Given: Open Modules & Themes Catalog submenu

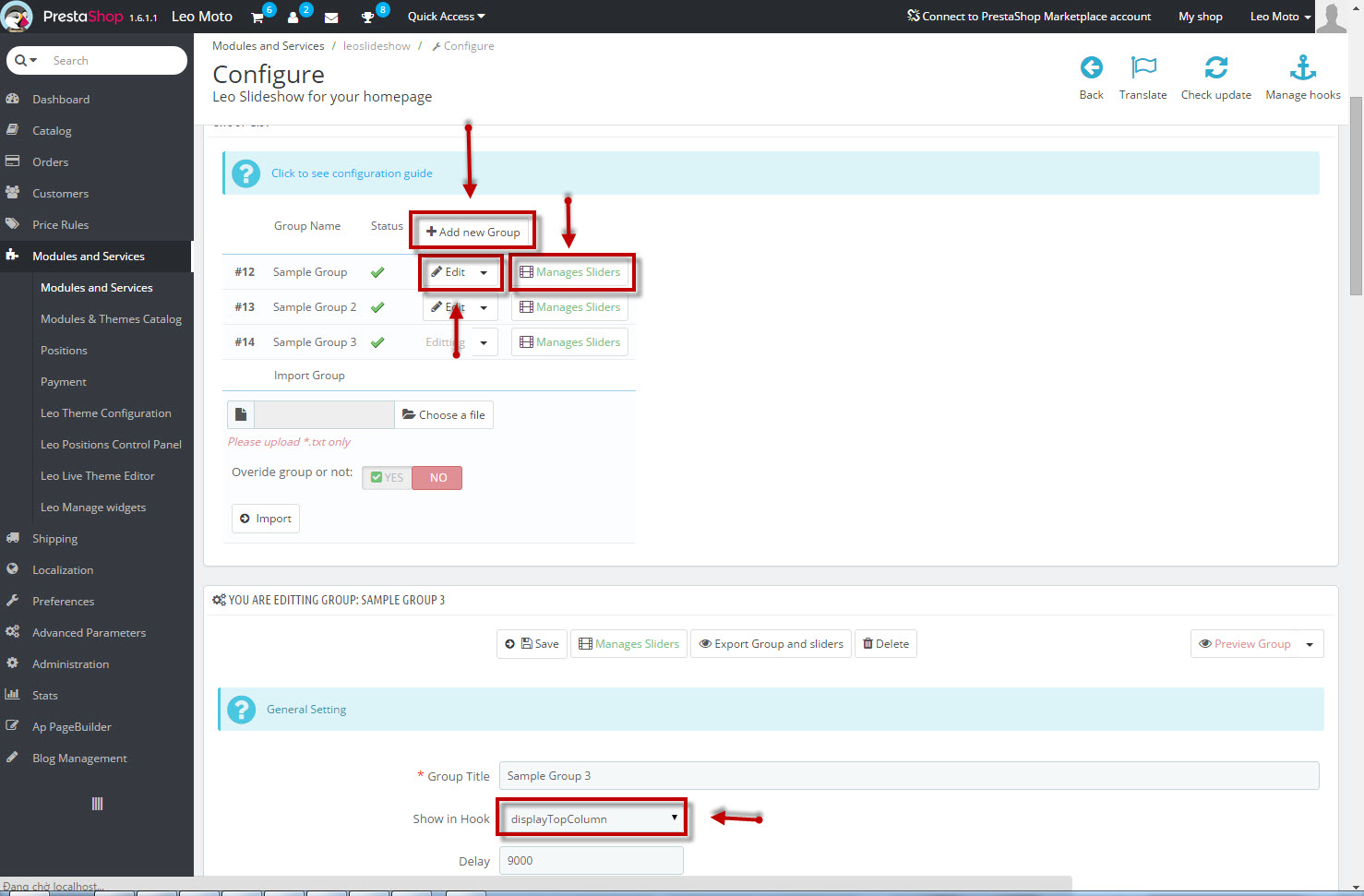Looking at the screenshot, I should 111,319.
